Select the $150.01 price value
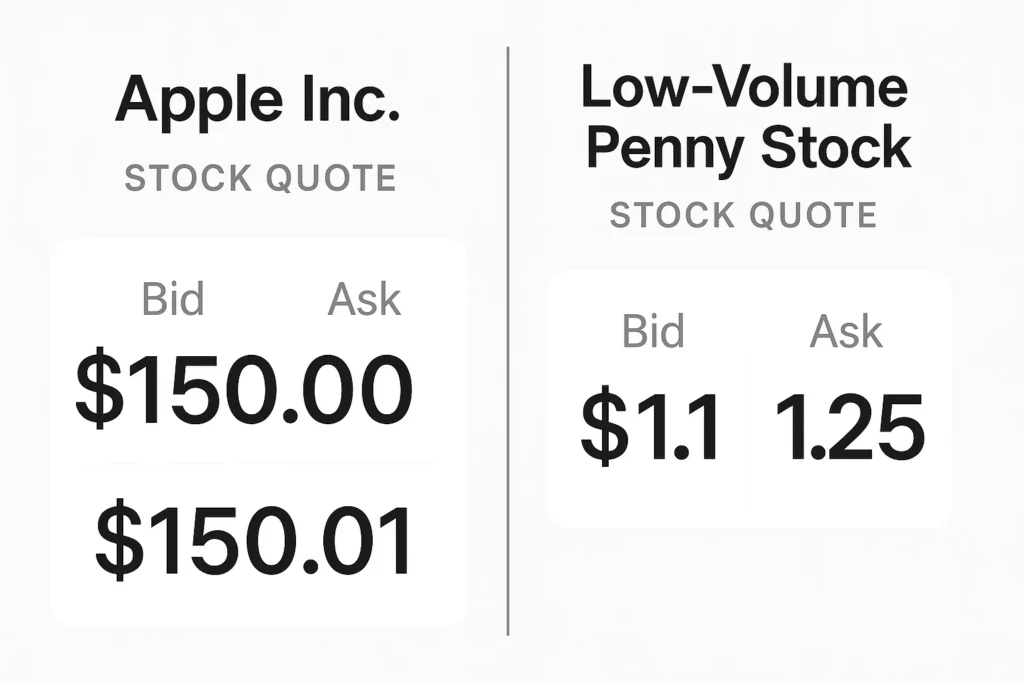This screenshot has height=683, width=1024. click(254, 542)
